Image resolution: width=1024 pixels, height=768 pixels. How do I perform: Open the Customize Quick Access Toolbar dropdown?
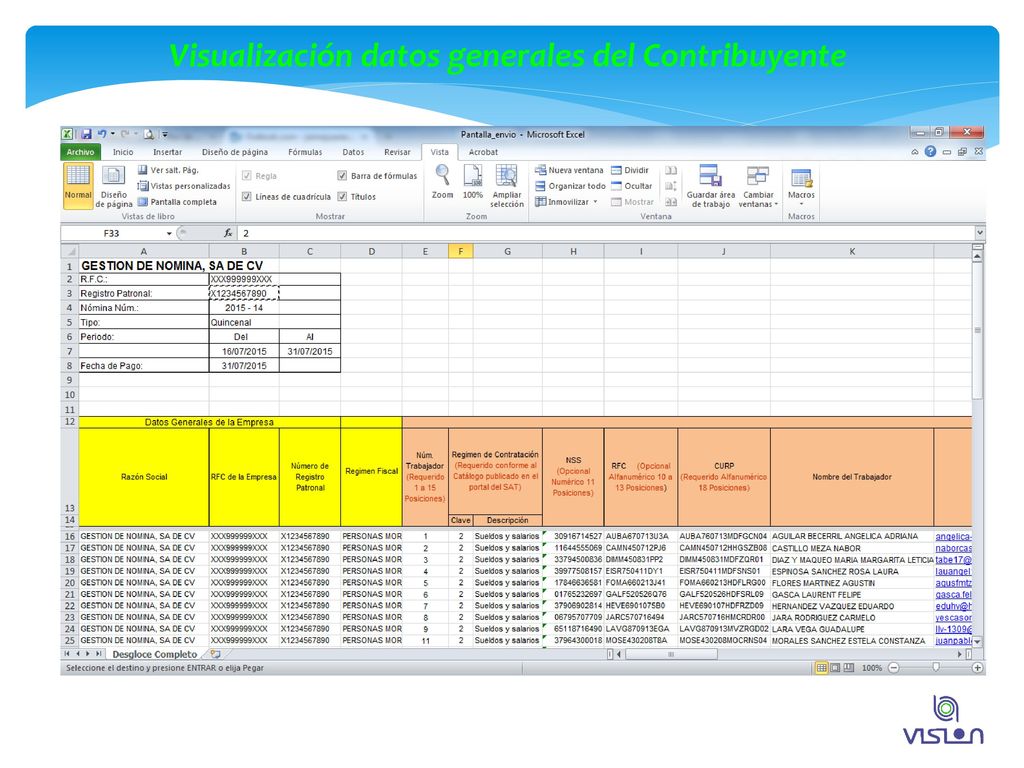(x=165, y=135)
